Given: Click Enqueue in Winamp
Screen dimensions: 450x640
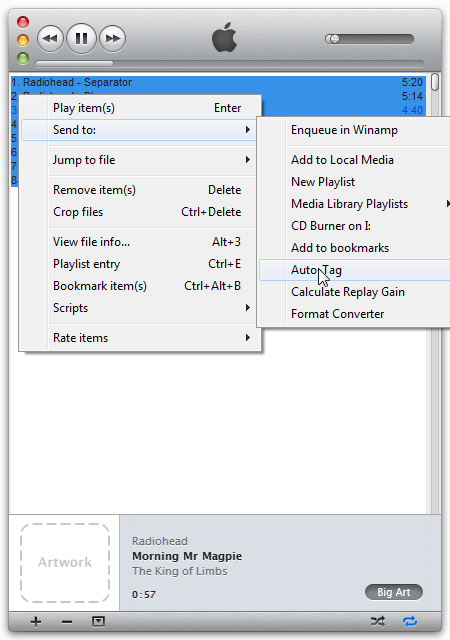Looking at the screenshot, I should [x=354, y=130].
